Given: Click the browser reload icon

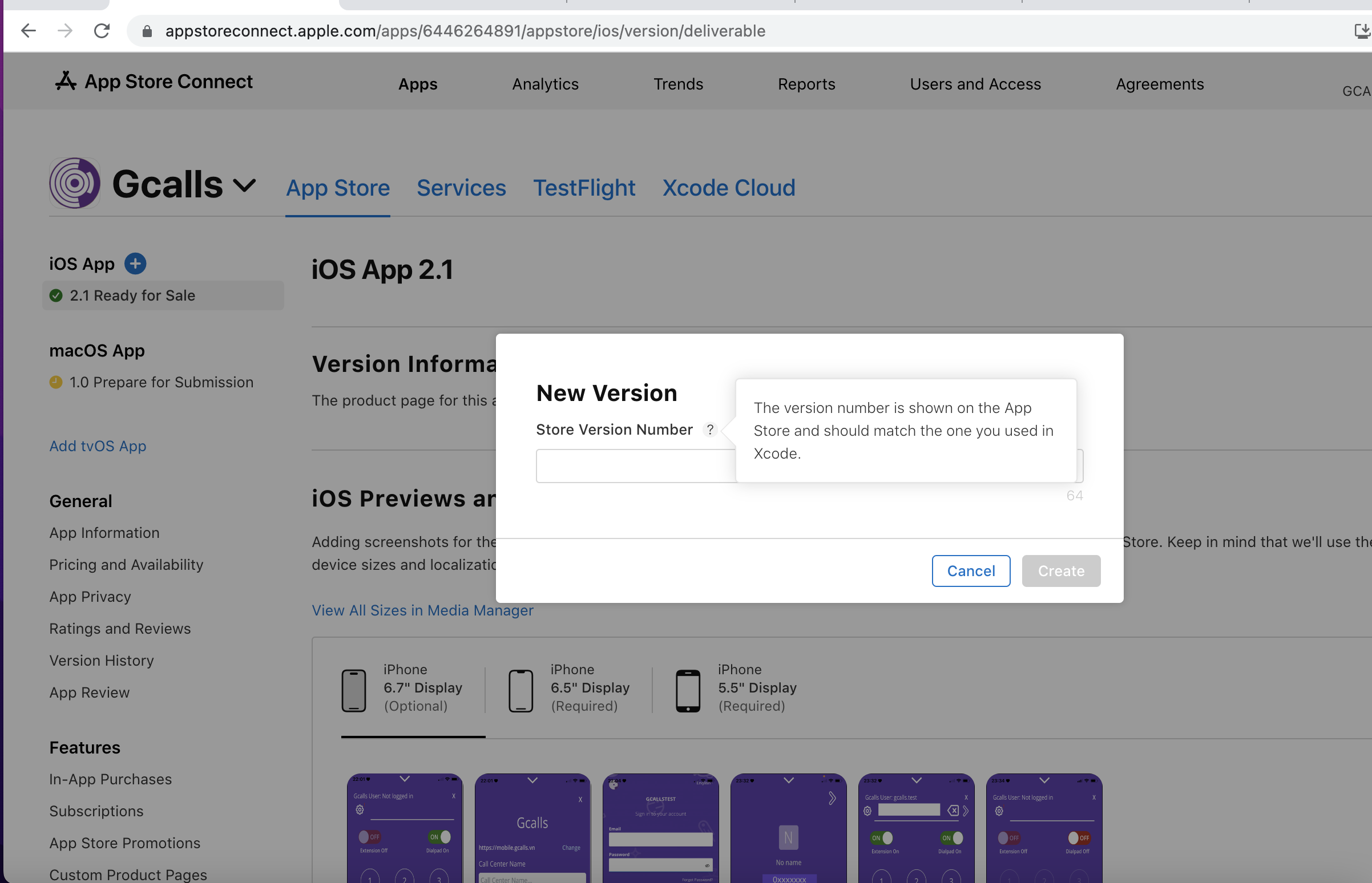Looking at the screenshot, I should pos(102,31).
